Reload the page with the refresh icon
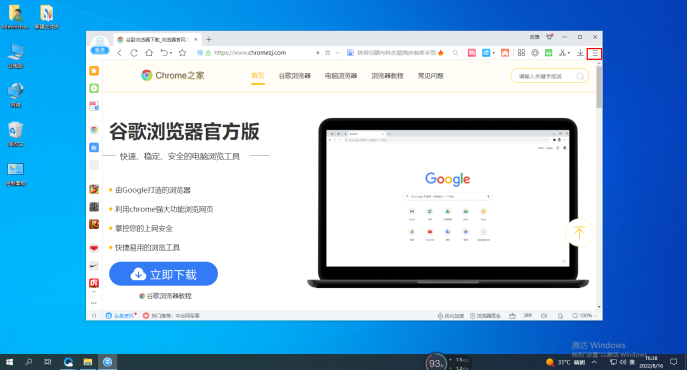This screenshot has width=687, height=370. [x=134, y=53]
